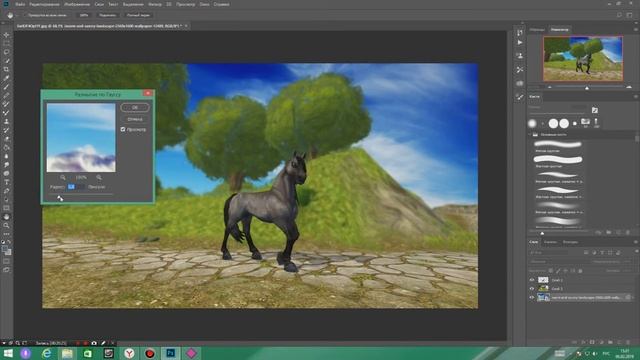This screenshot has height=360, width=640.
Task: Open the Файл menu
Action: (x=20, y=4)
